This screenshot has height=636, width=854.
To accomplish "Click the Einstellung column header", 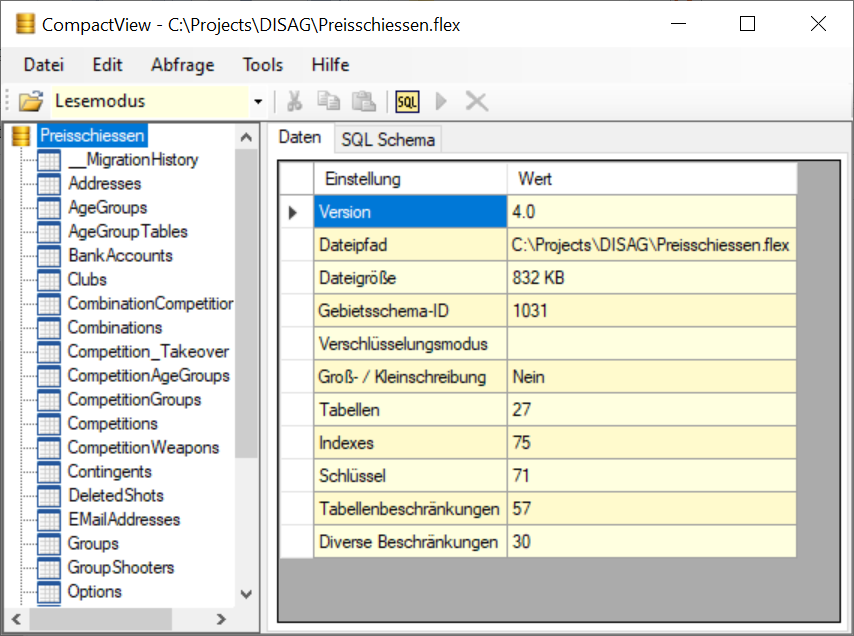I will coord(362,179).
